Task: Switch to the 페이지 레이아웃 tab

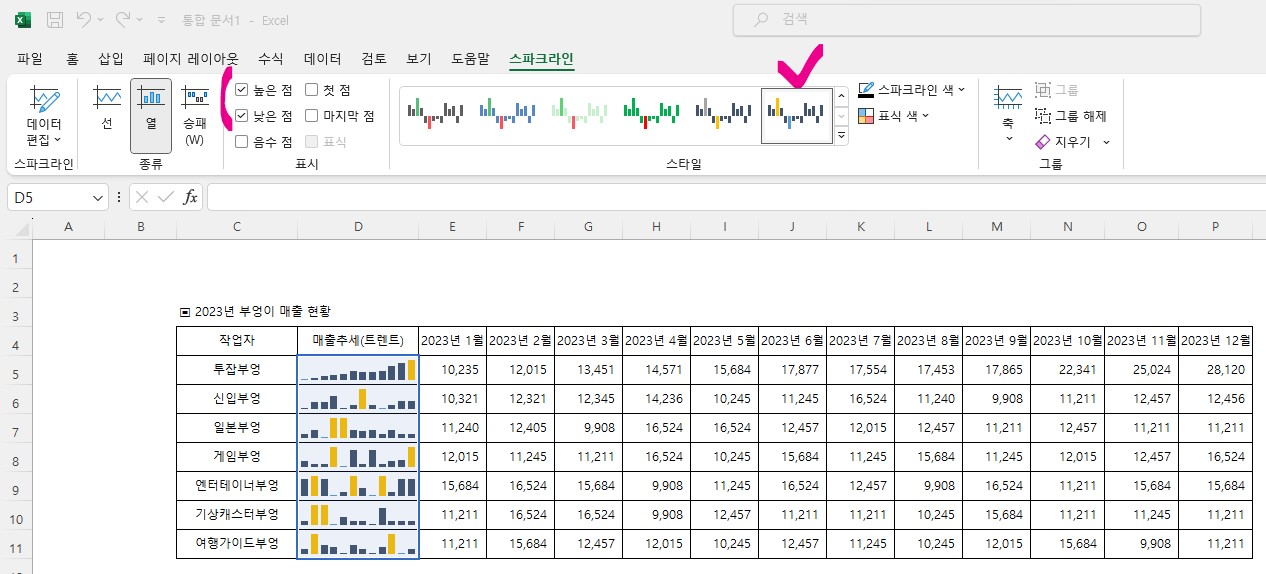Action: pyautogui.click(x=191, y=59)
